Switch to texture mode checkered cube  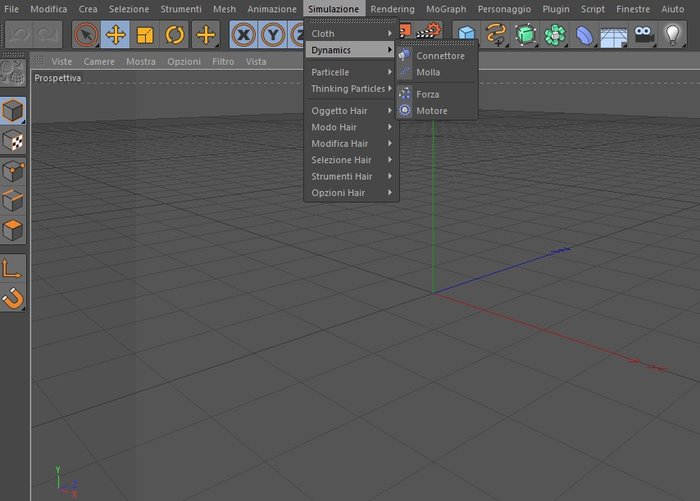point(13,141)
